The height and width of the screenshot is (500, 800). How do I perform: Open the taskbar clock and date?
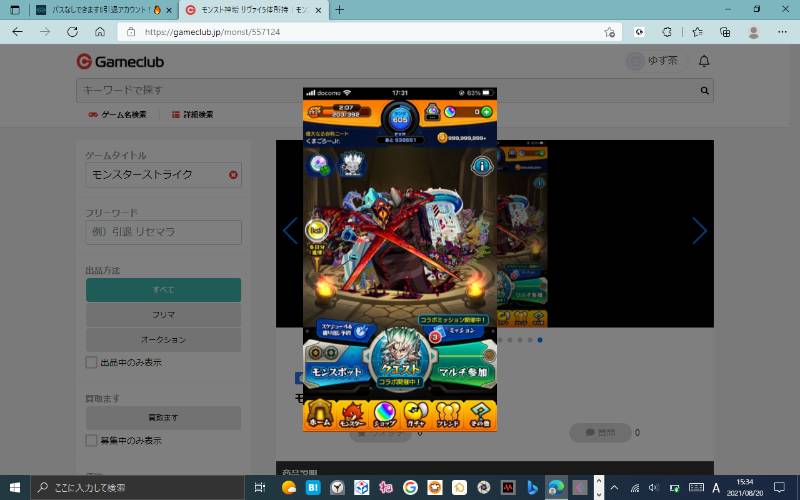[745, 488]
